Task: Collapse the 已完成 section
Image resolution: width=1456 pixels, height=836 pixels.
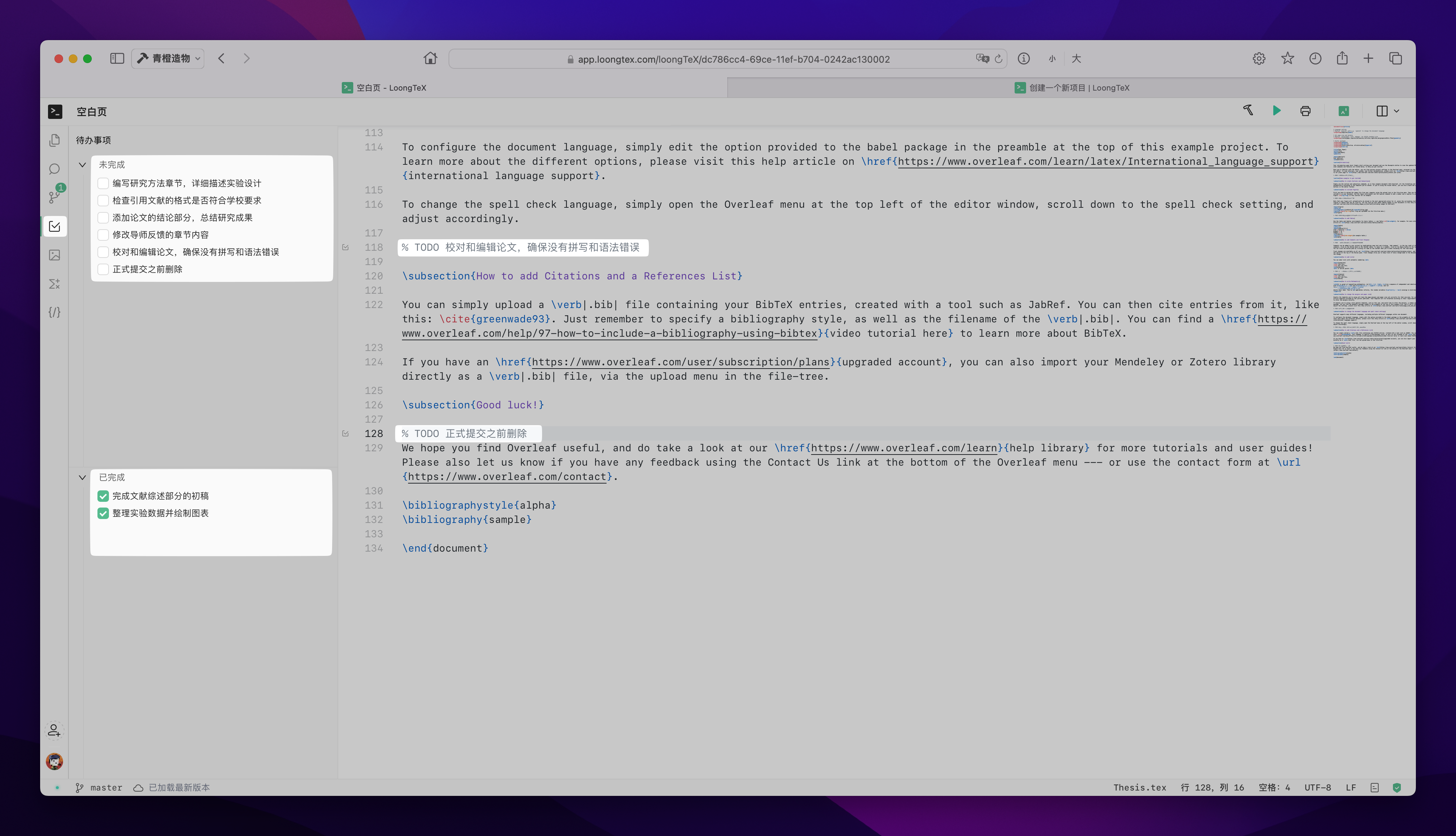Action: 82,478
